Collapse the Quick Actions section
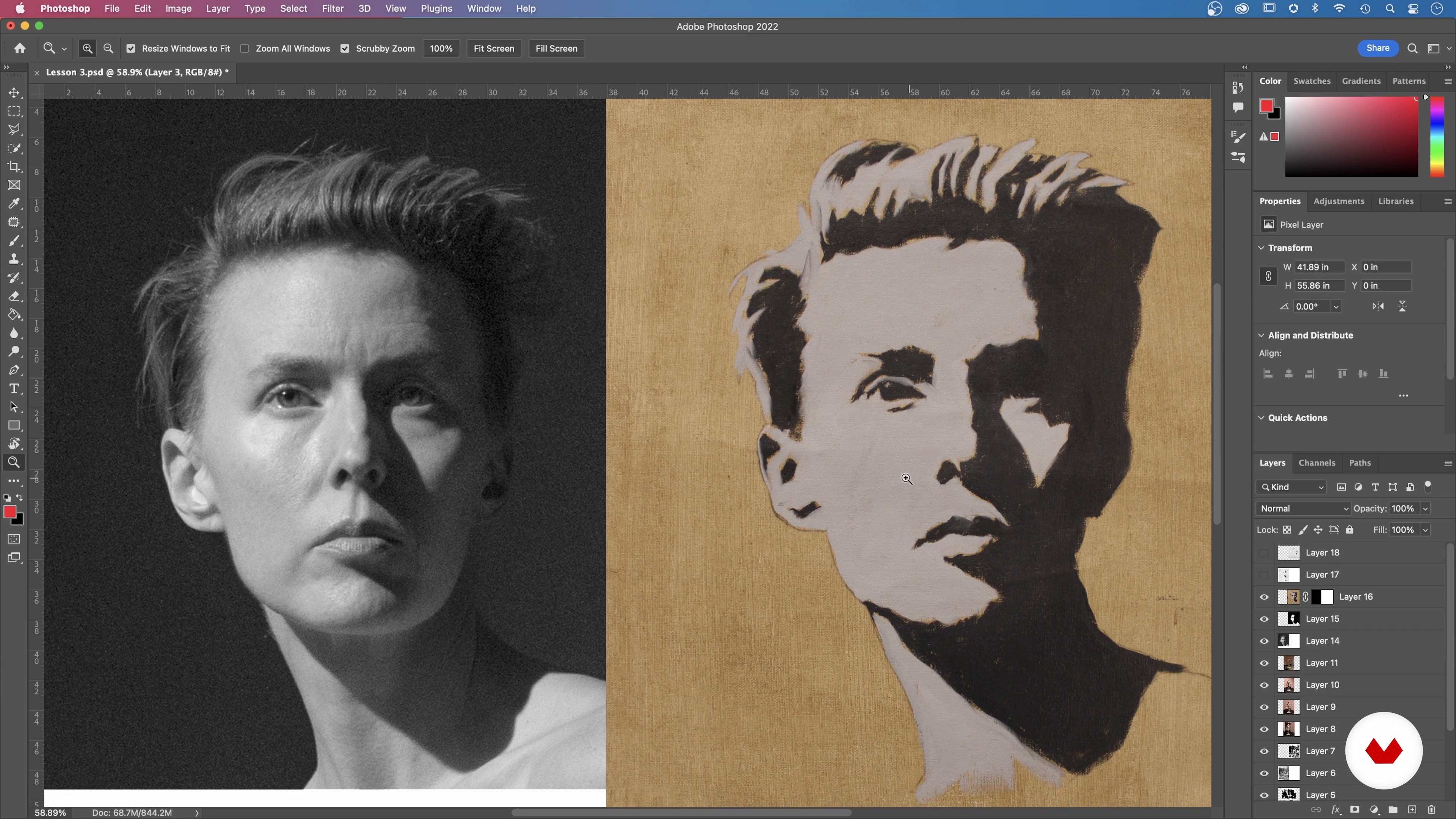 (1261, 418)
